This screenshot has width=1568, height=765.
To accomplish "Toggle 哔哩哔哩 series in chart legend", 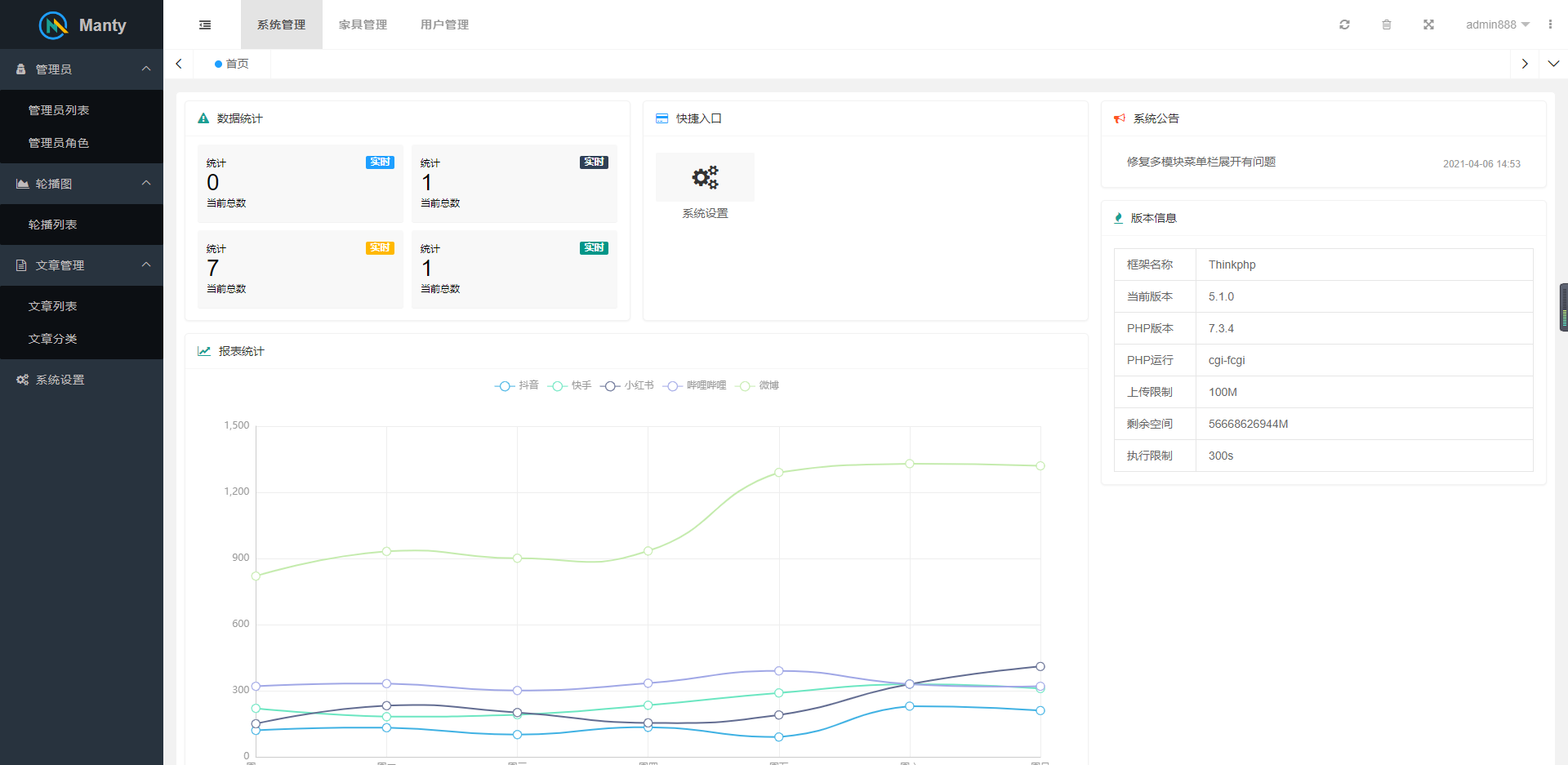I will pyautogui.click(x=694, y=385).
